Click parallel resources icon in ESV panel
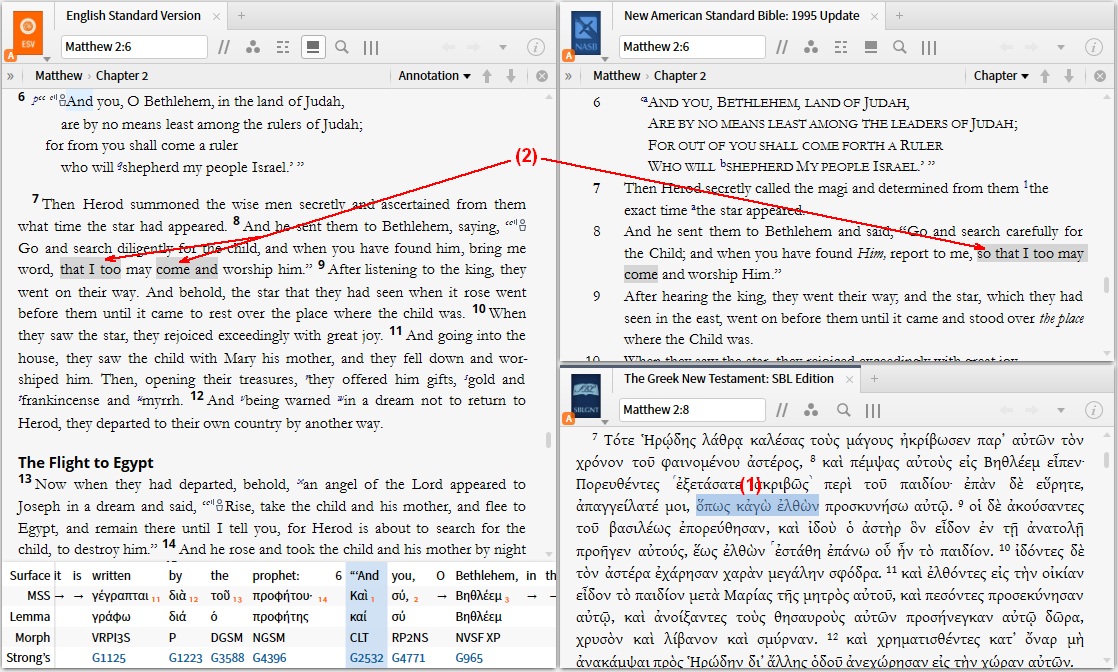The image size is (1118, 672). 224,47
